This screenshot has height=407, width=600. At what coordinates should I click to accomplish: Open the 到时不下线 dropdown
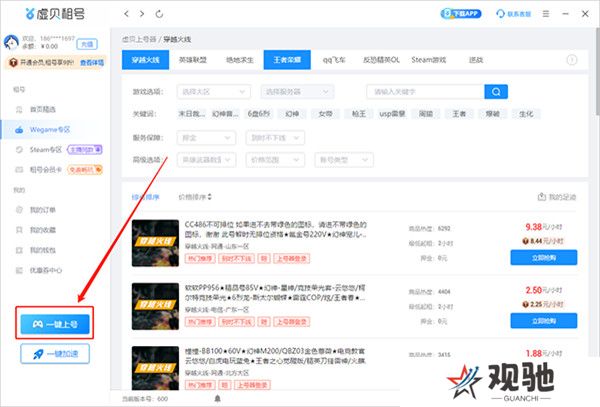tap(275, 138)
